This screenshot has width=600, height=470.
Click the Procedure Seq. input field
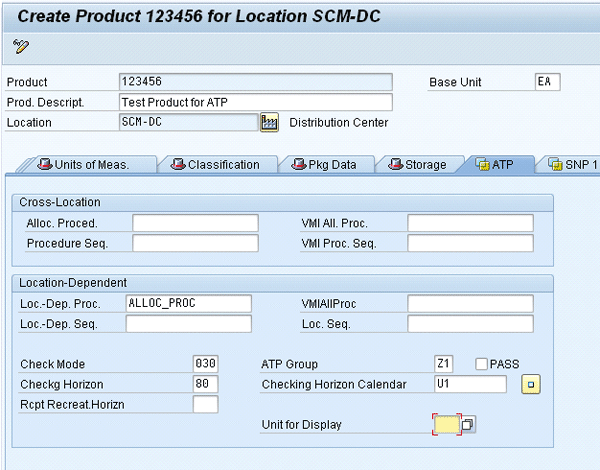click(x=195, y=243)
